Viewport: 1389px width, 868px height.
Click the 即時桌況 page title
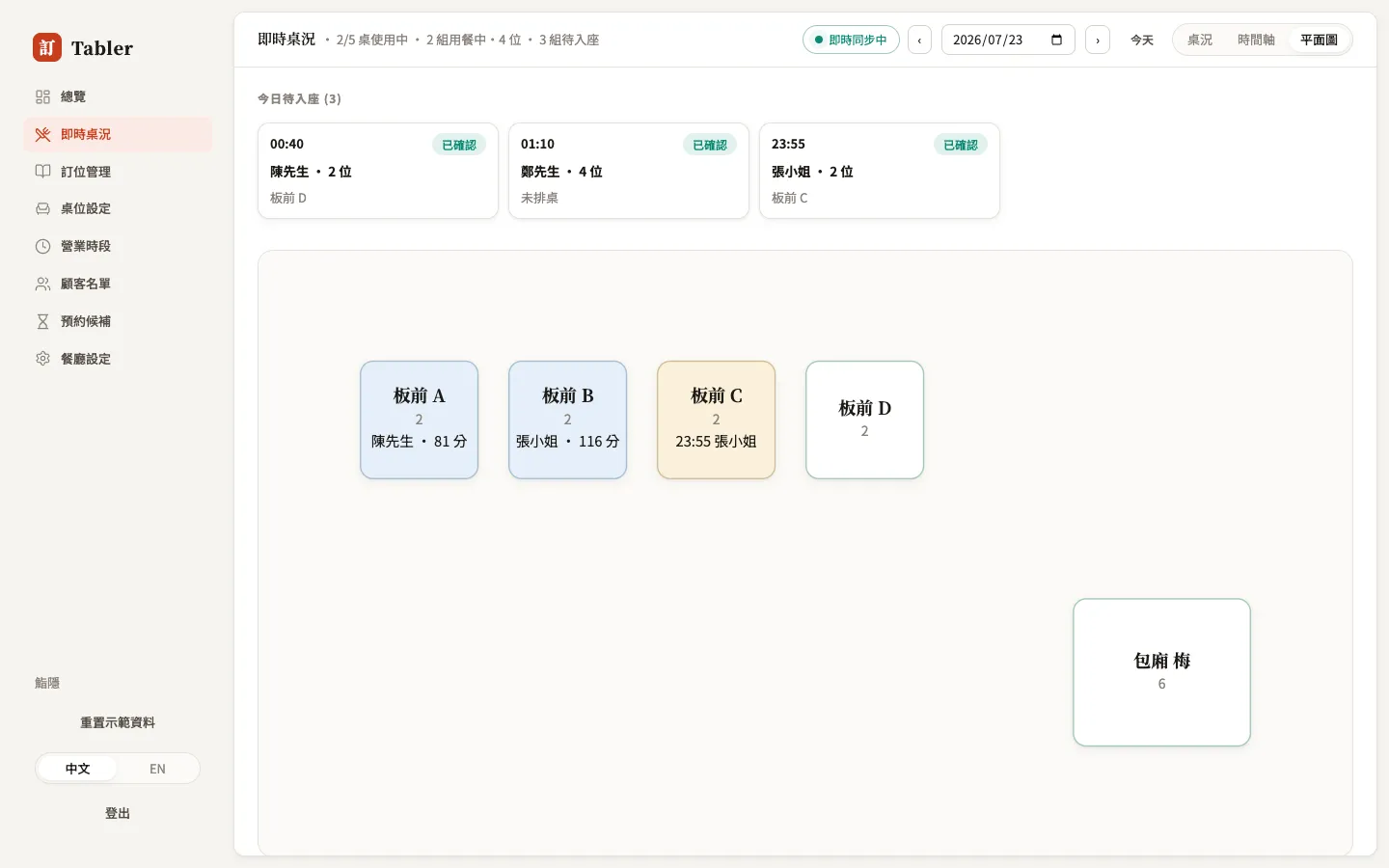[286, 40]
